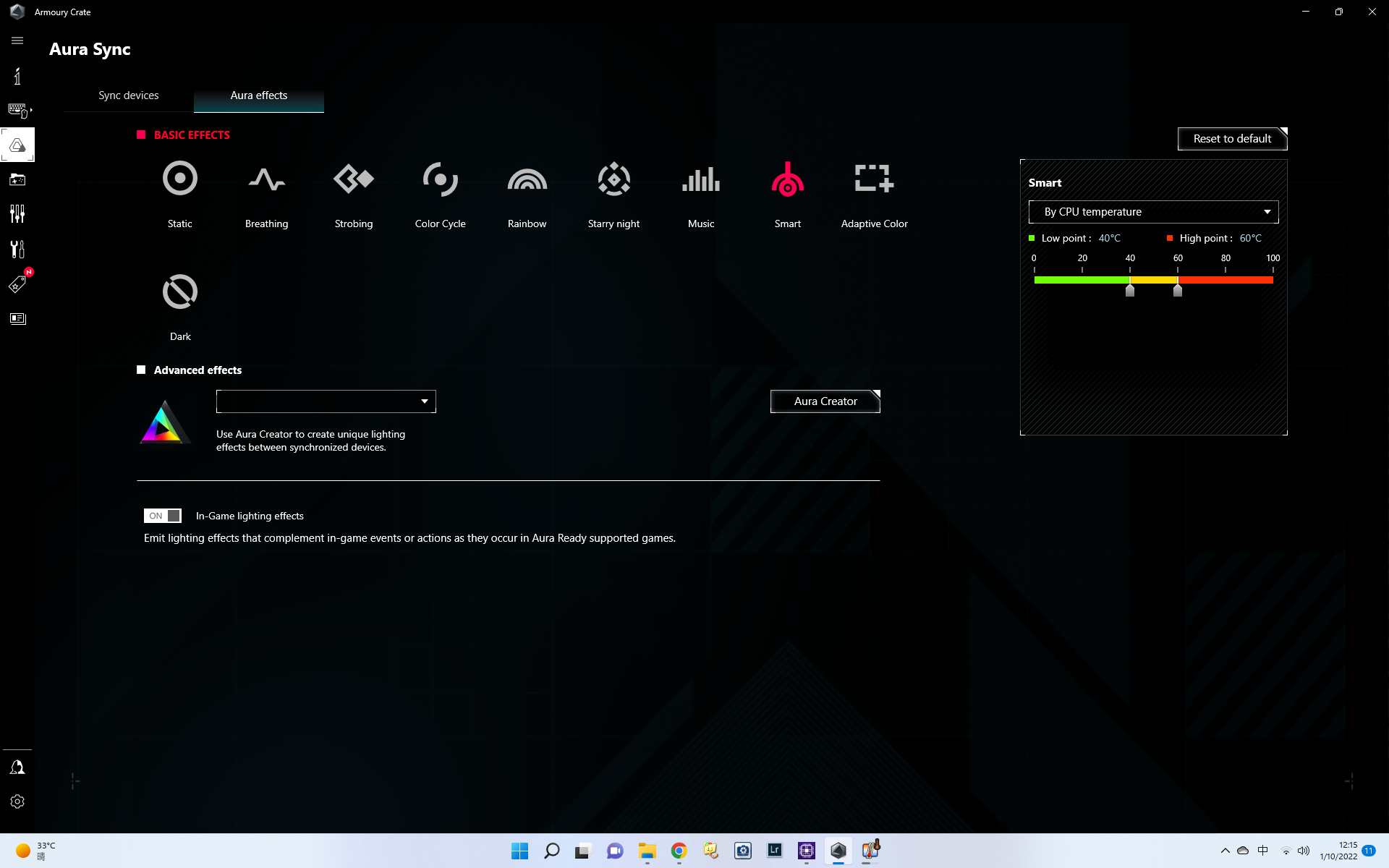Viewport: 1389px width, 868px height.
Task: Open File Explorer from taskbar
Action: [x=647, y=851]
